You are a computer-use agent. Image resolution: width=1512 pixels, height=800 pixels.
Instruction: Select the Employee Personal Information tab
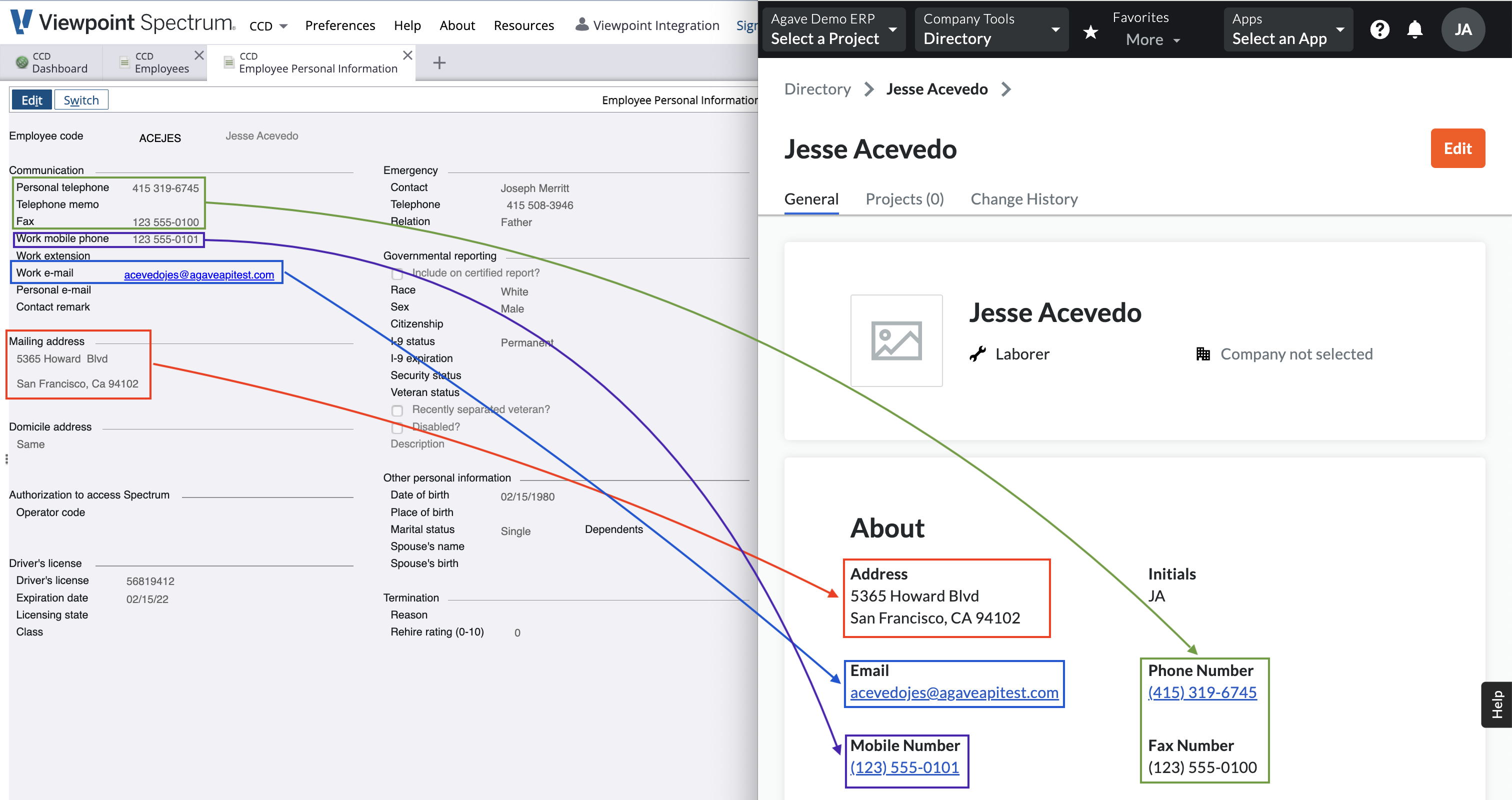pyautogui.click(x=311, y=62)
